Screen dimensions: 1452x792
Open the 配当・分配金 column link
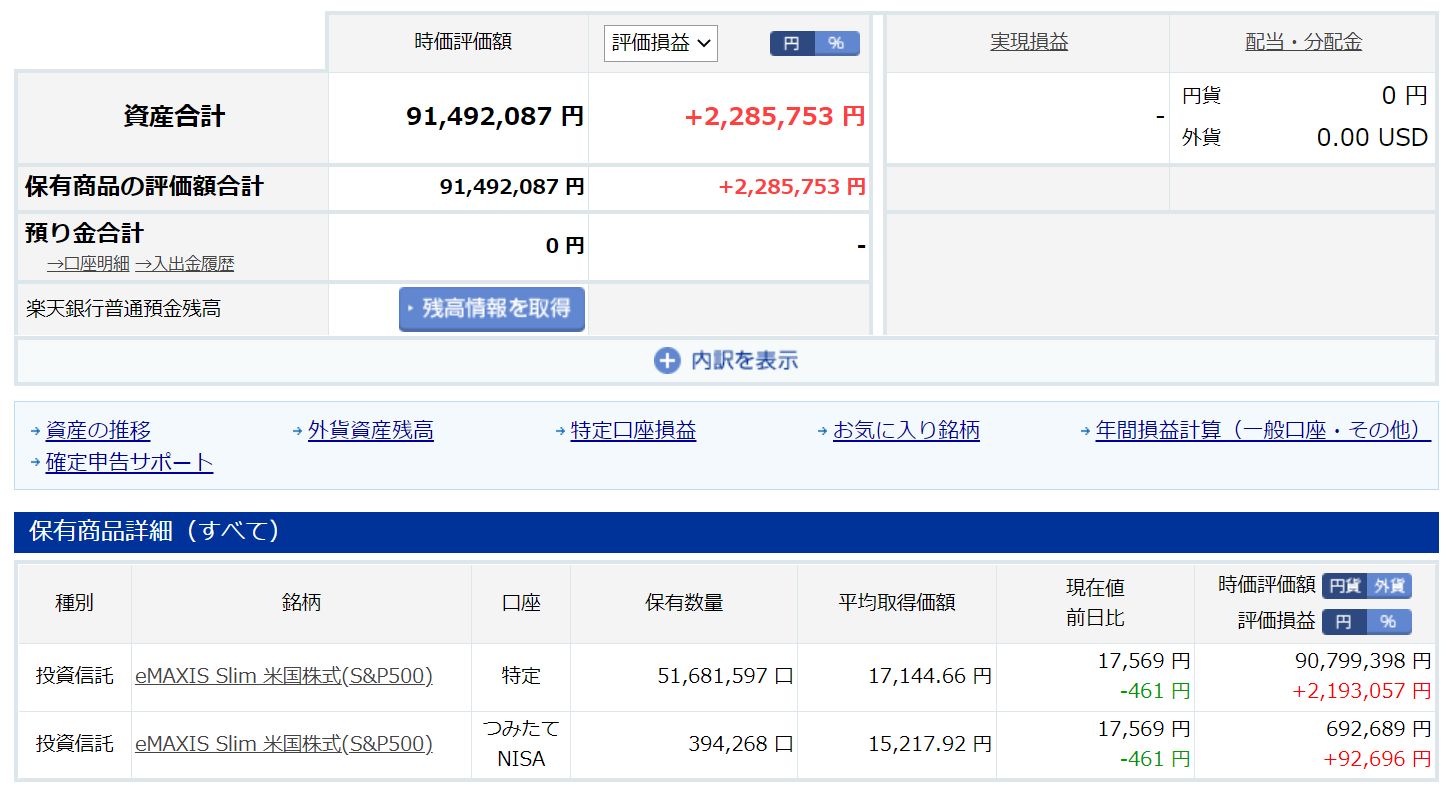tap(1303, 42)
